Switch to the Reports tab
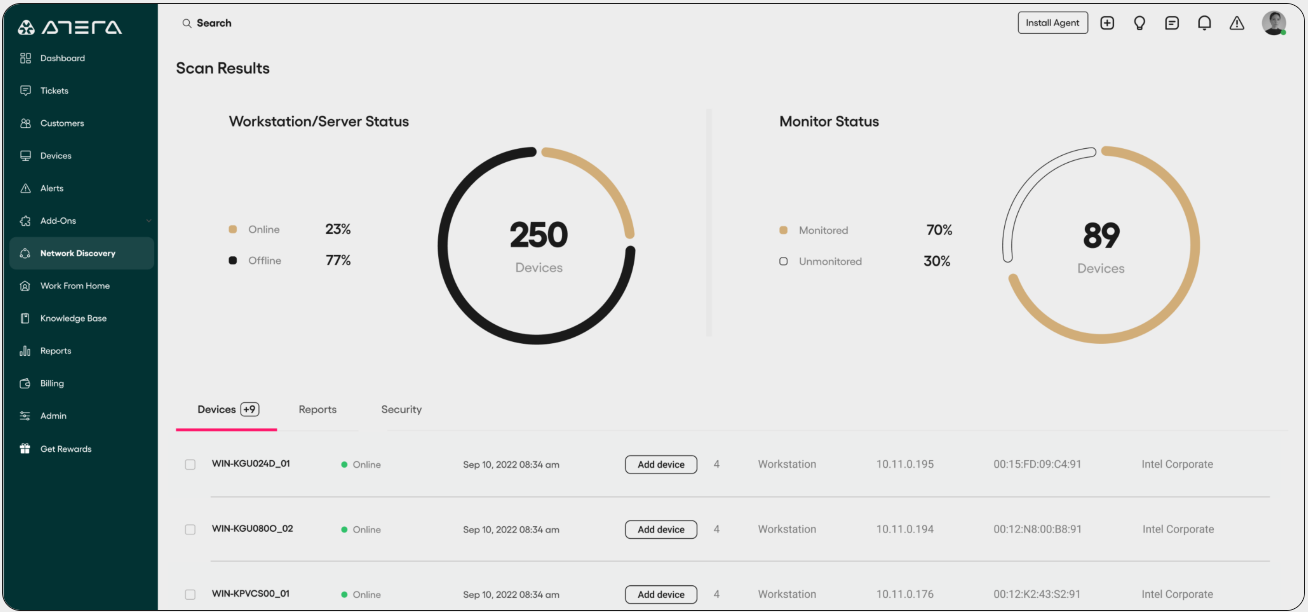Image resolution: width=1308 pixels, height=612 pixels. [x=317, y=410]
